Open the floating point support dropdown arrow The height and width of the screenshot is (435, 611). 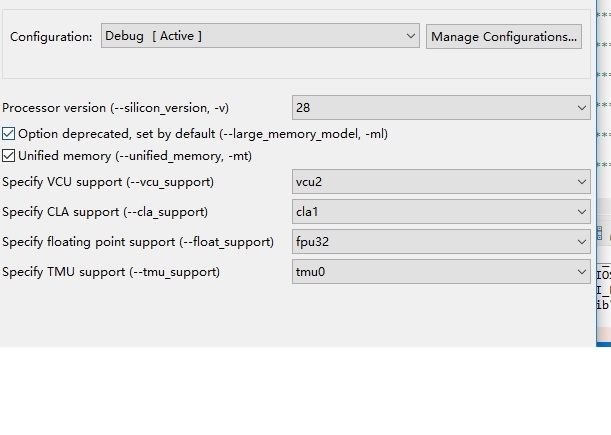pos(582,242)
